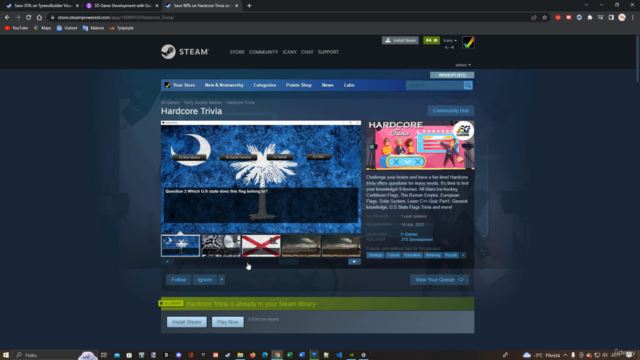Open the tab search chevron in Chrome
This screenshot has height=360, width=640.
point(586,5)
